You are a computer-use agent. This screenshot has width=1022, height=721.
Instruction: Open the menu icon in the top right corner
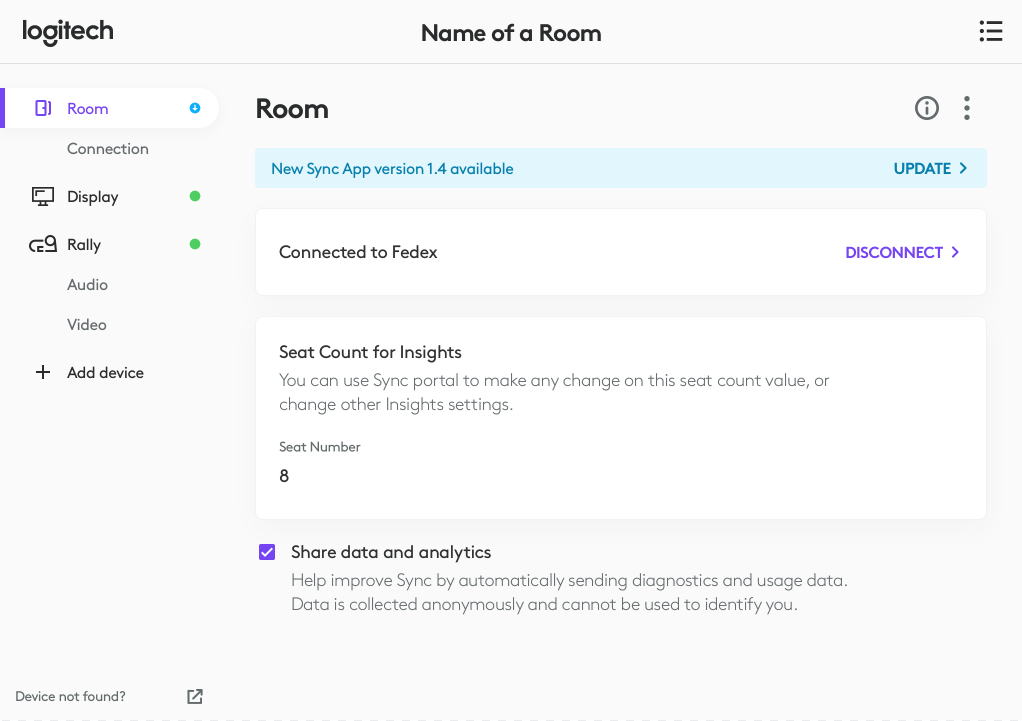coord(990,31)
